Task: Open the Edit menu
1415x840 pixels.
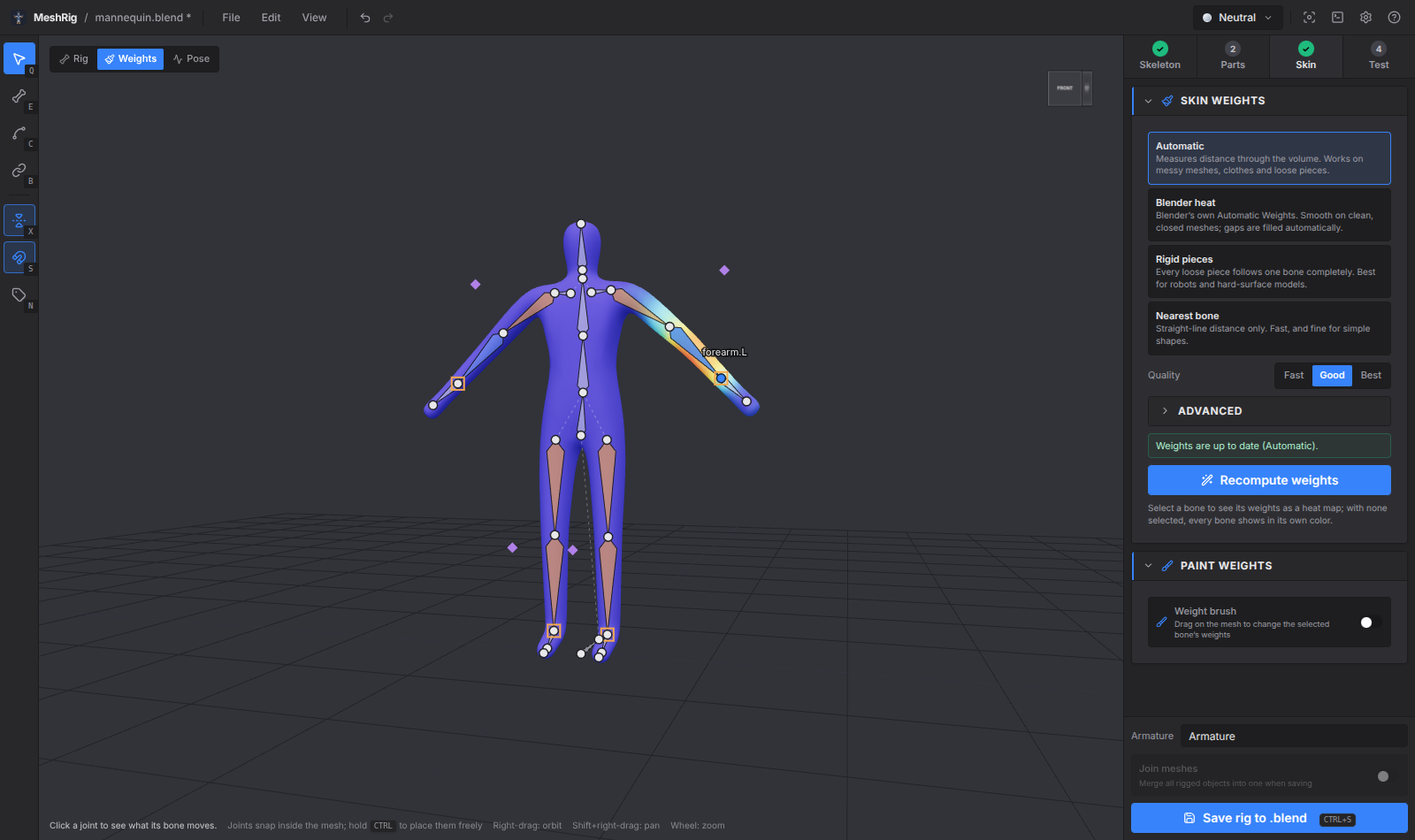Action: click(x=272, y=18)
